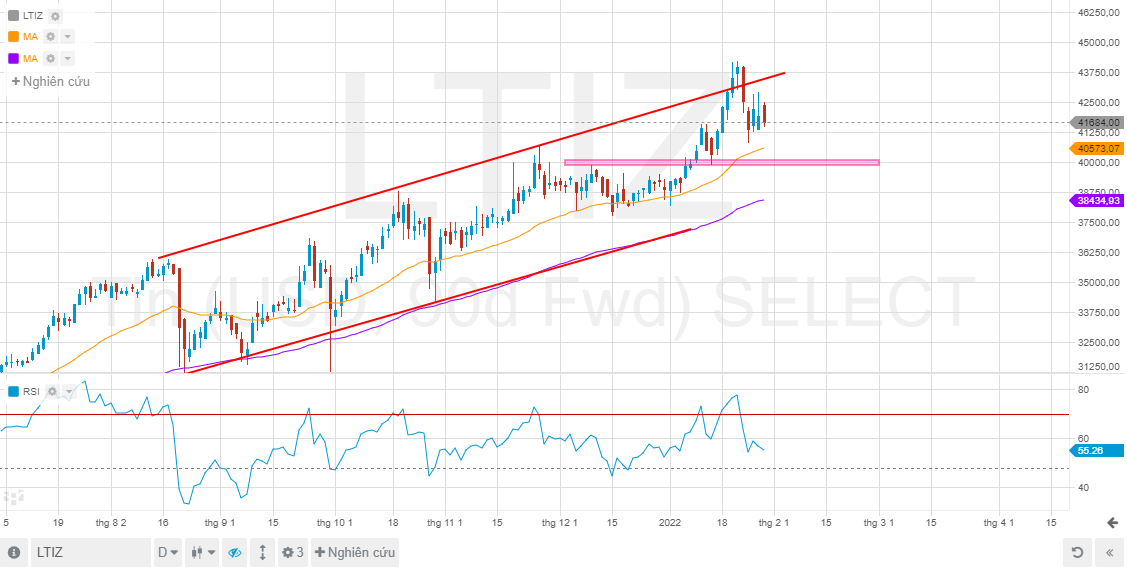Open the candlestick chart type dropdown
This screenshot has width=1127, height=568.
click(x=203, y=552)
